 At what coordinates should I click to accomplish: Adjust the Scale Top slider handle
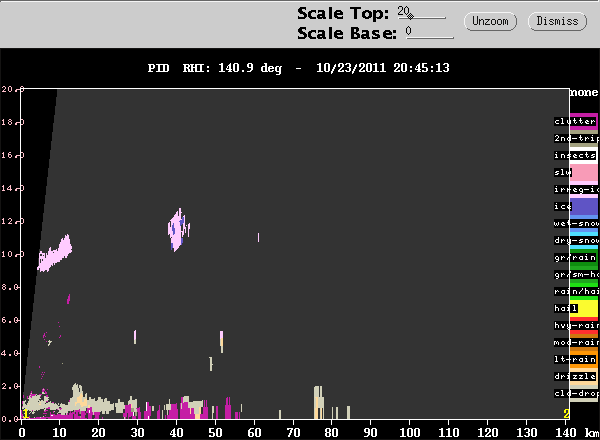pos(410,16)
